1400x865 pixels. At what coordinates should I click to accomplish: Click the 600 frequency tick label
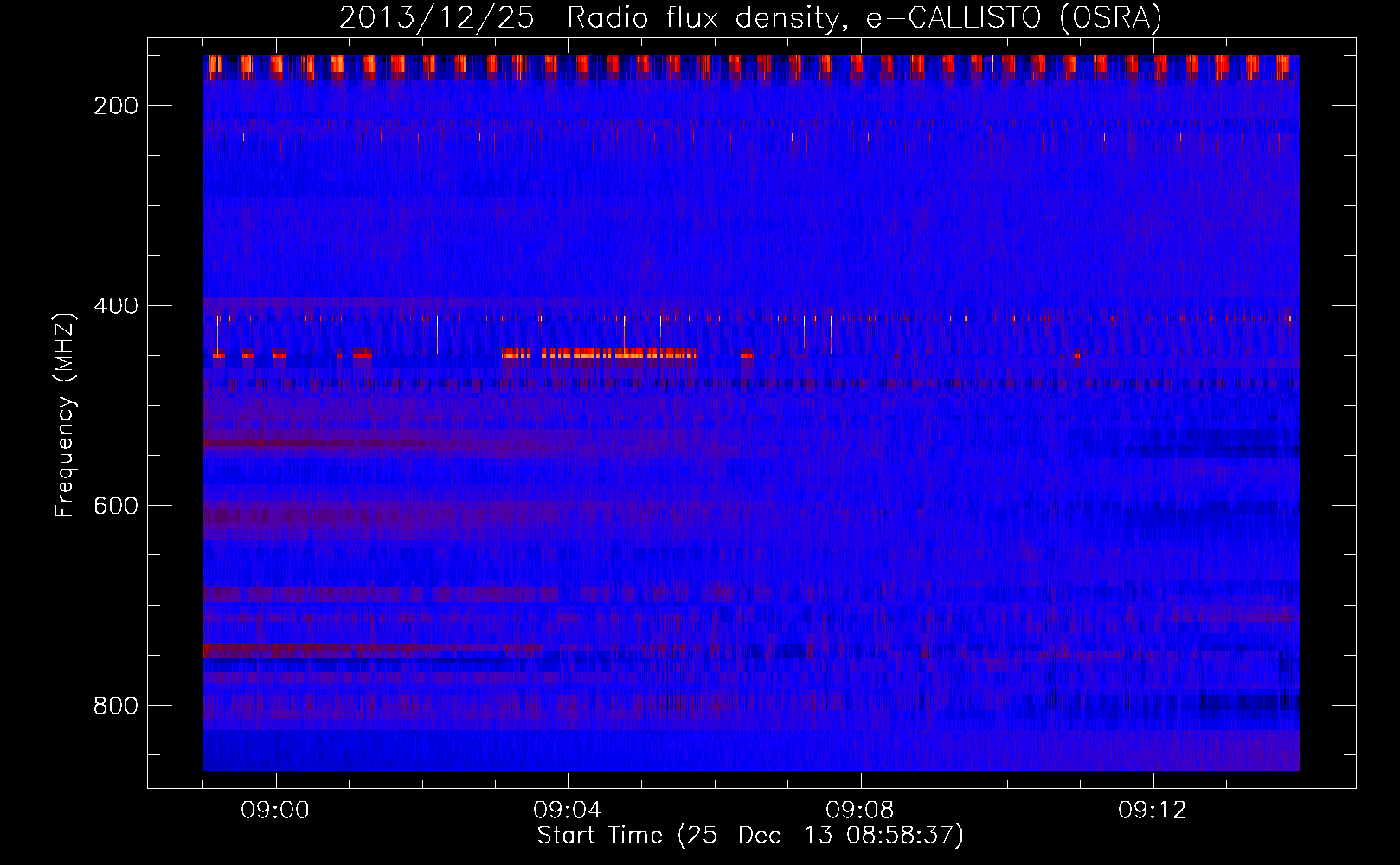(115, 505)
